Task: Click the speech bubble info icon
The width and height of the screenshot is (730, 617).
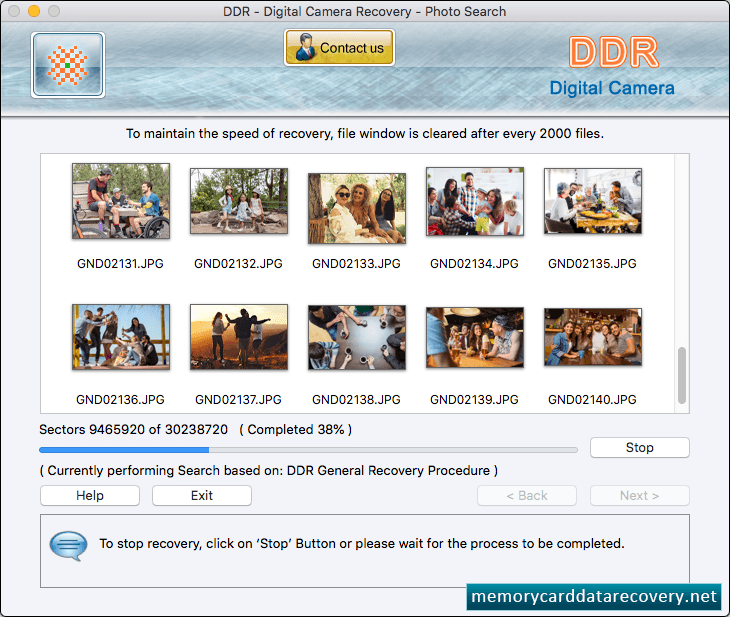Action: pos(68,545)
